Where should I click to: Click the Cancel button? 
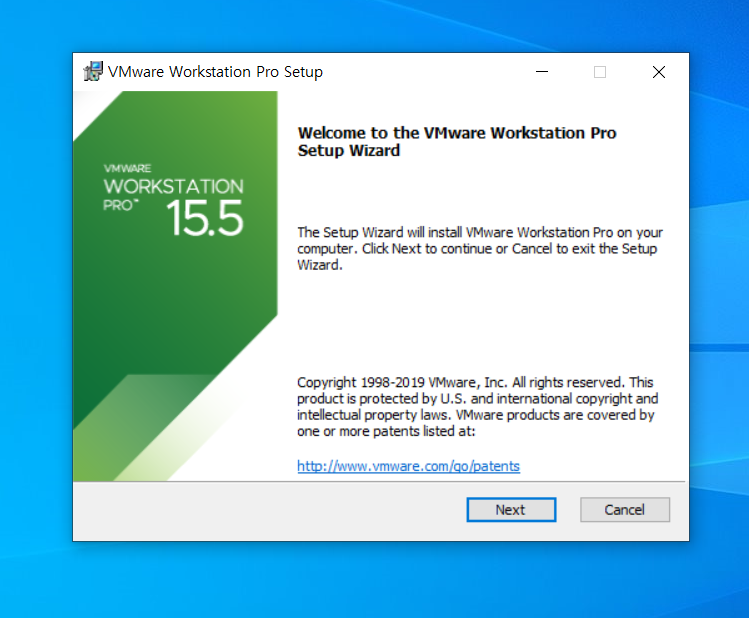(625, 510)
